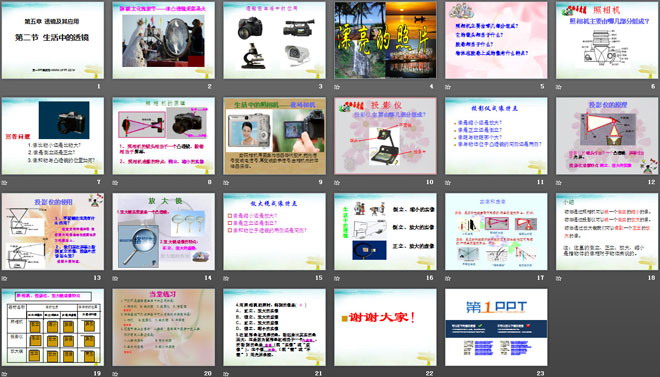This screenshot has width=660, height=377.
Task: Click slide number label '2'
Action: 210,87
